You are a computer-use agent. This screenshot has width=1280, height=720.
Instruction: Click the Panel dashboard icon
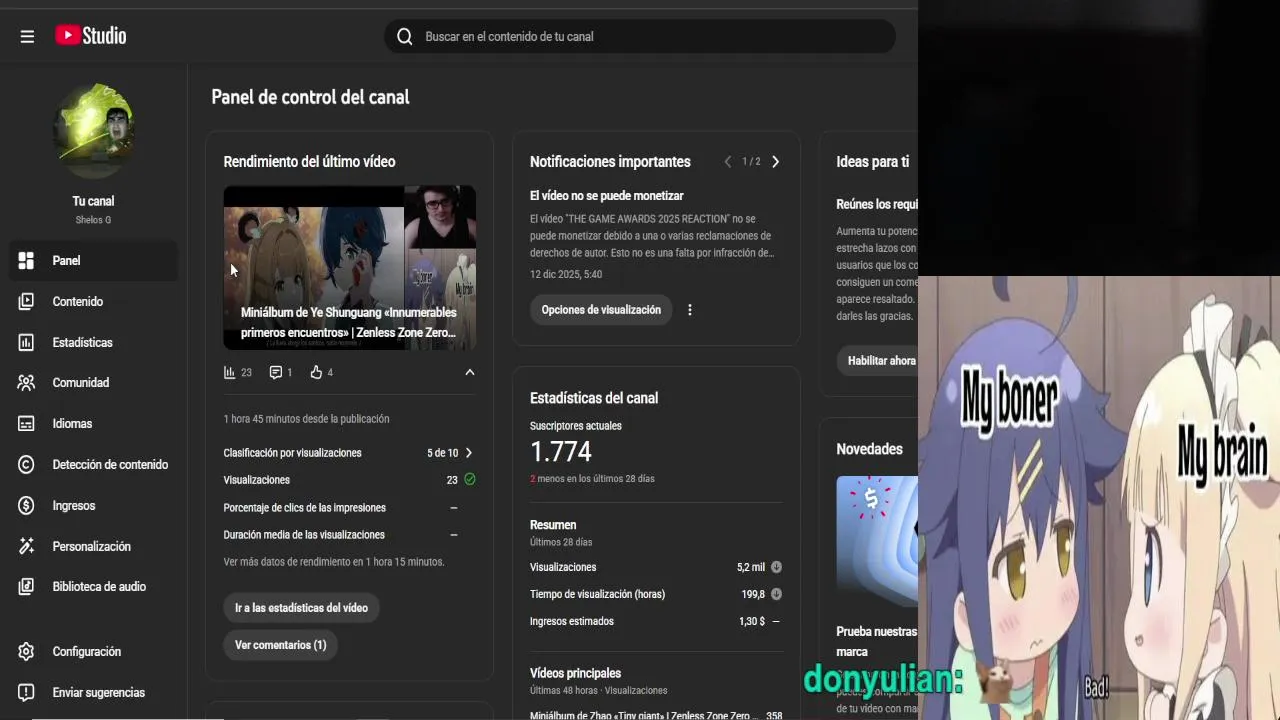click(27, 260)
